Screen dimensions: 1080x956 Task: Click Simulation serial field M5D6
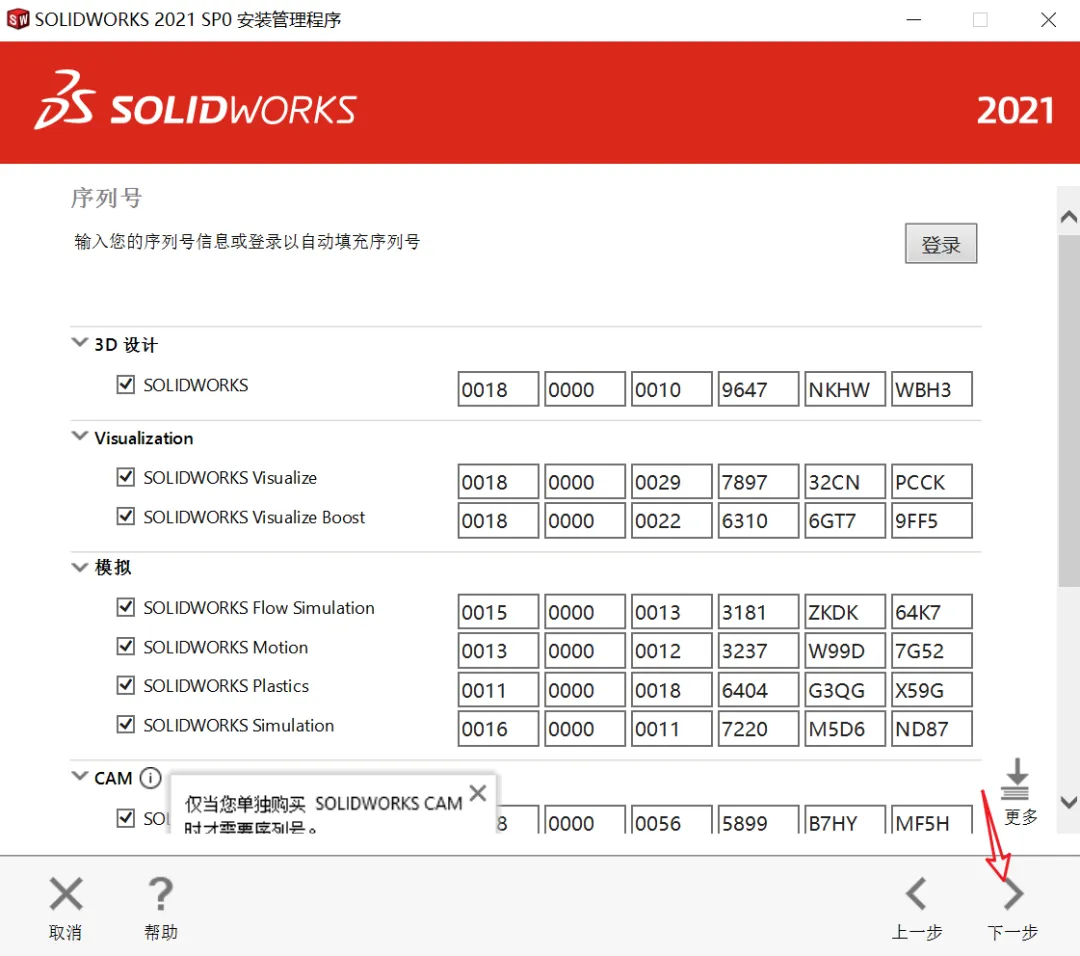point(845,729)
